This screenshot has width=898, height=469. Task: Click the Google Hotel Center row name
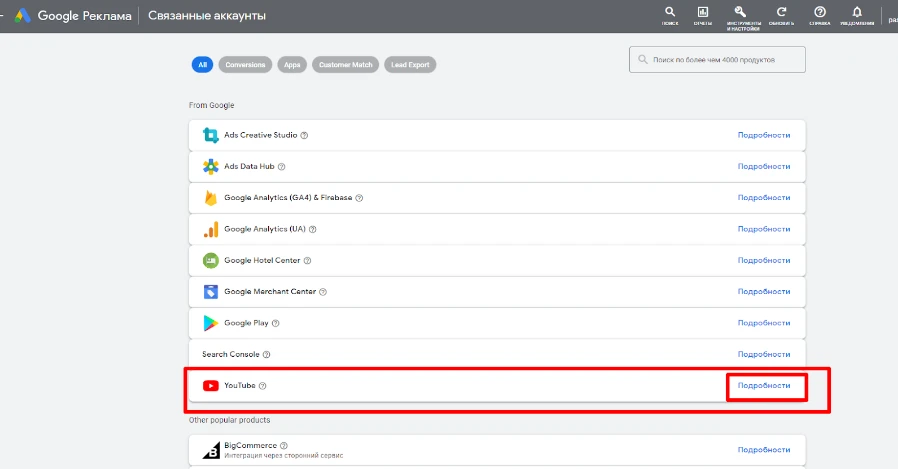pyautogui.click(x=262, y=261)
